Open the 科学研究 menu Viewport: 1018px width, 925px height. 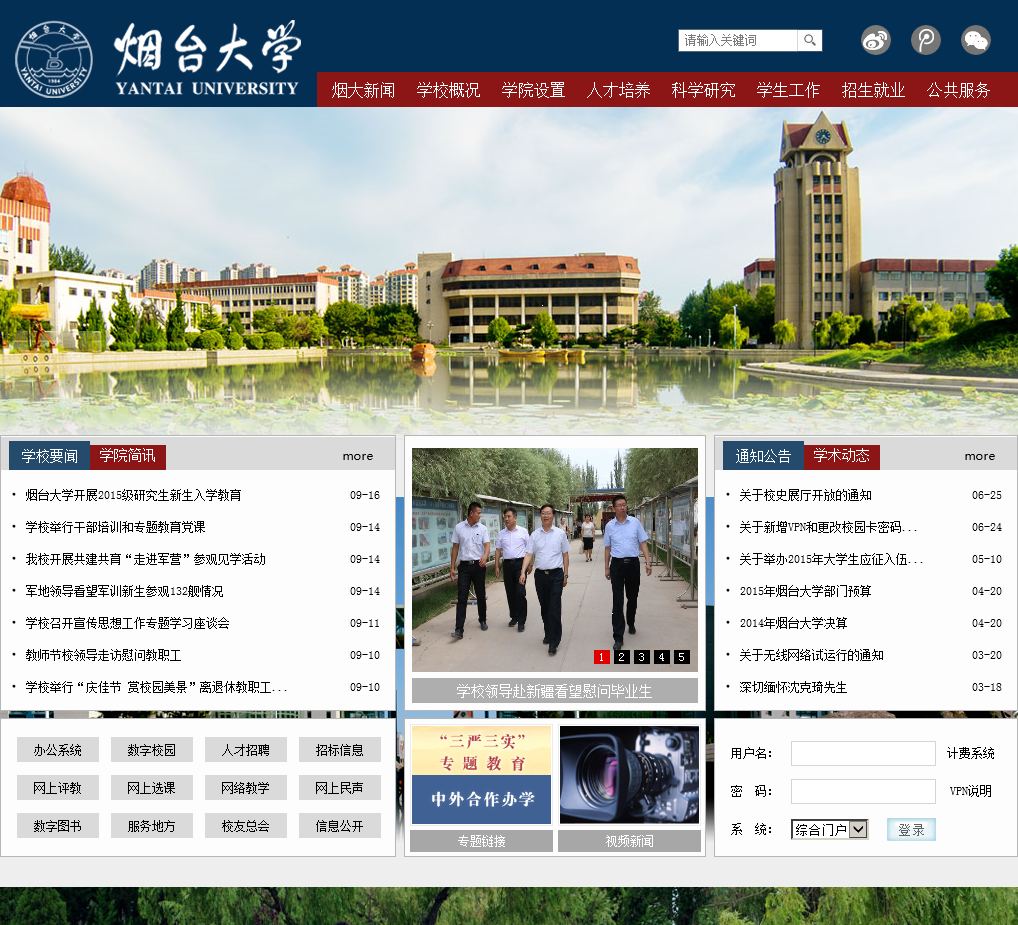pos(703,90)
